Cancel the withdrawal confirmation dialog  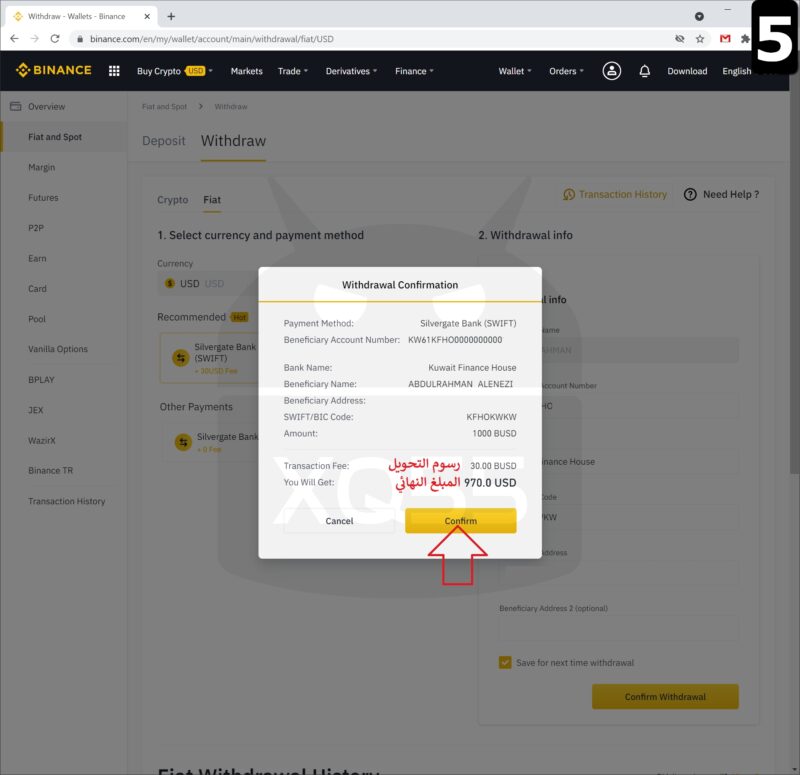(339, 521)
